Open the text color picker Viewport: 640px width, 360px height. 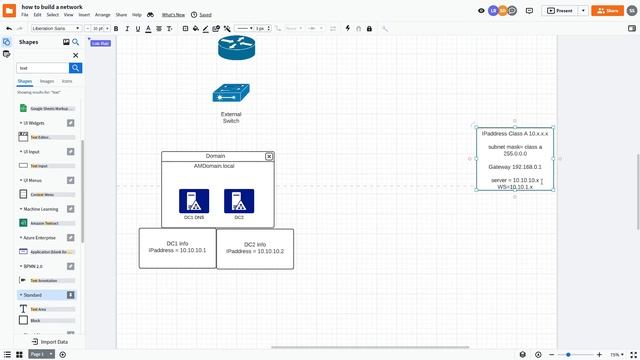(148, 29)
